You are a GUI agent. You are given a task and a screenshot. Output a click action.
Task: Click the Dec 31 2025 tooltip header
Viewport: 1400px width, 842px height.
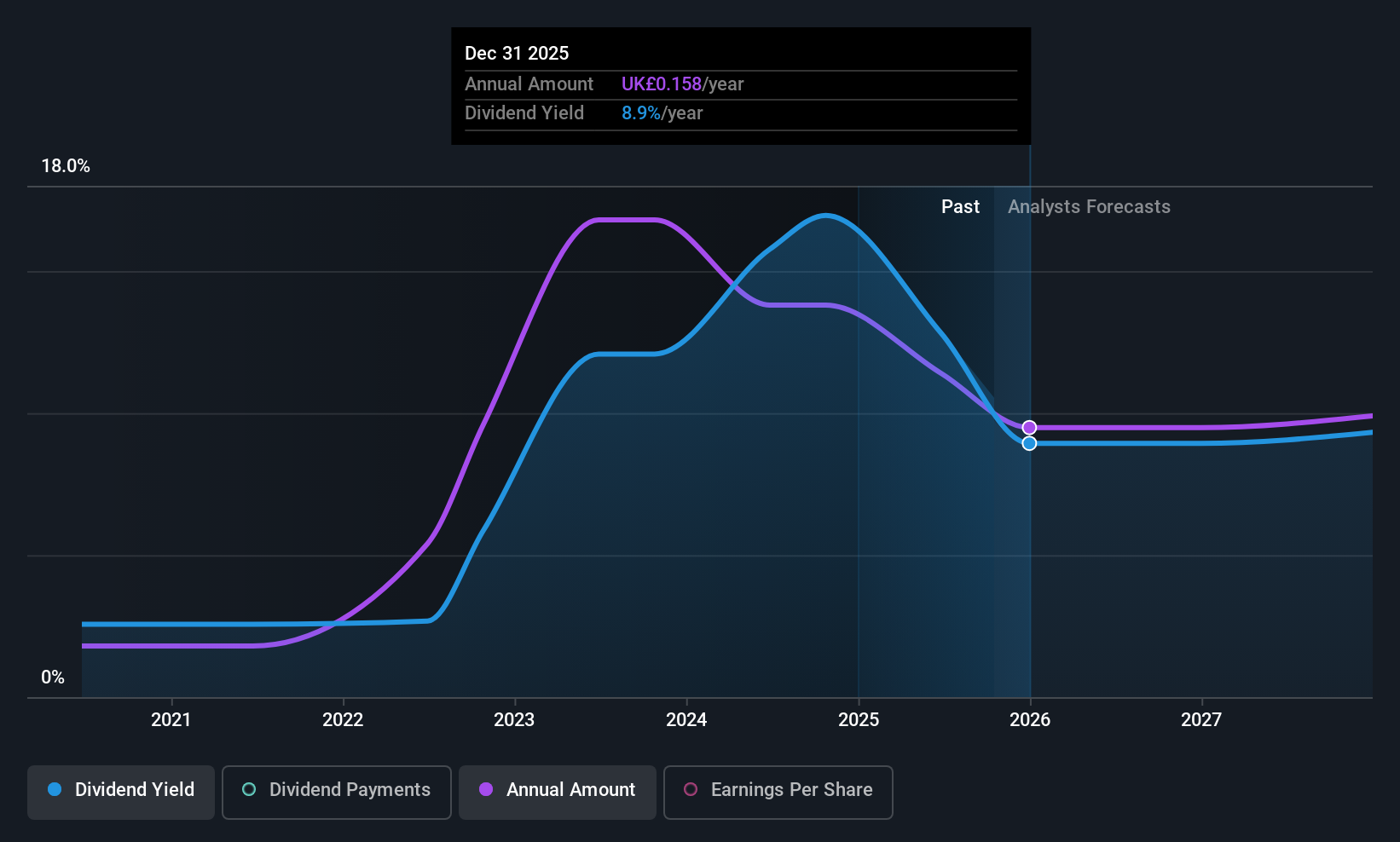point(517,54)
